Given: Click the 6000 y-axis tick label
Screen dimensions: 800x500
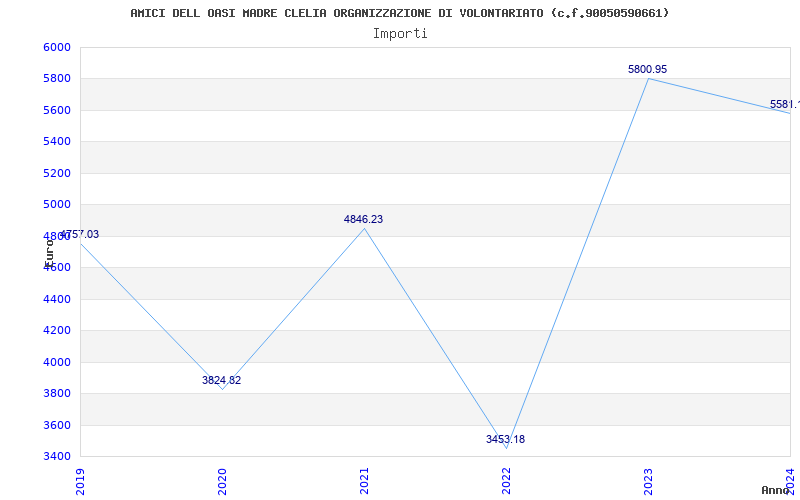Looking at the screenshot, I should [x=57, y=47].
